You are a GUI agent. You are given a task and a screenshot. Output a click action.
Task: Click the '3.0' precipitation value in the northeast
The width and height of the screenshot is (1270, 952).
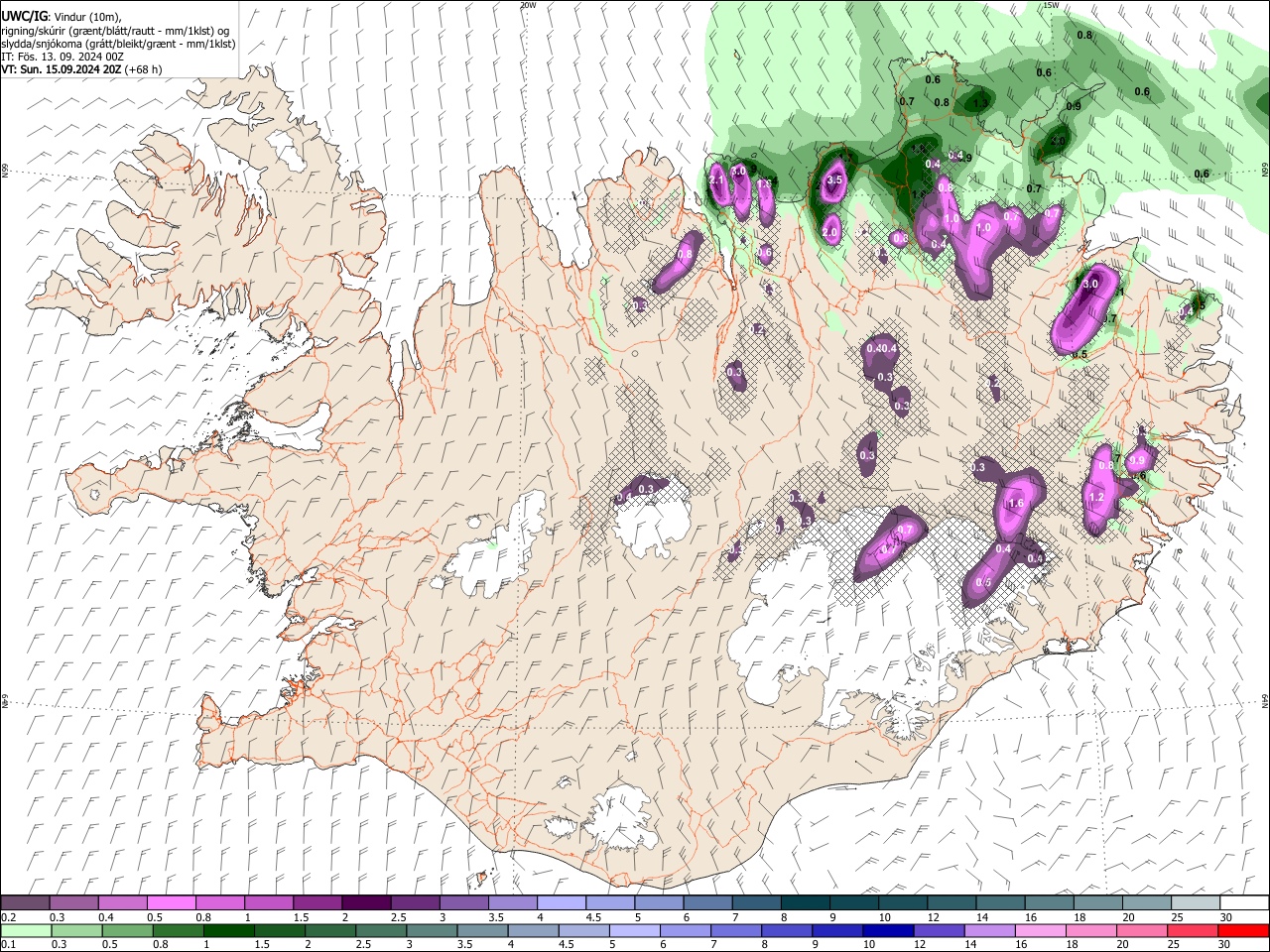[x=1089, y=284]
